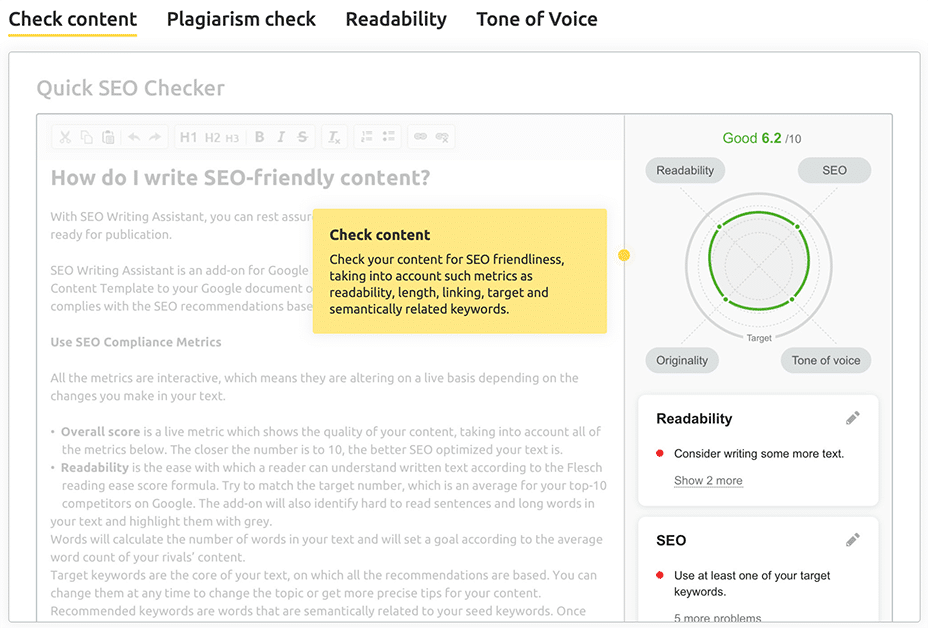Click the yellow tooltip hotspot dot

624,255
